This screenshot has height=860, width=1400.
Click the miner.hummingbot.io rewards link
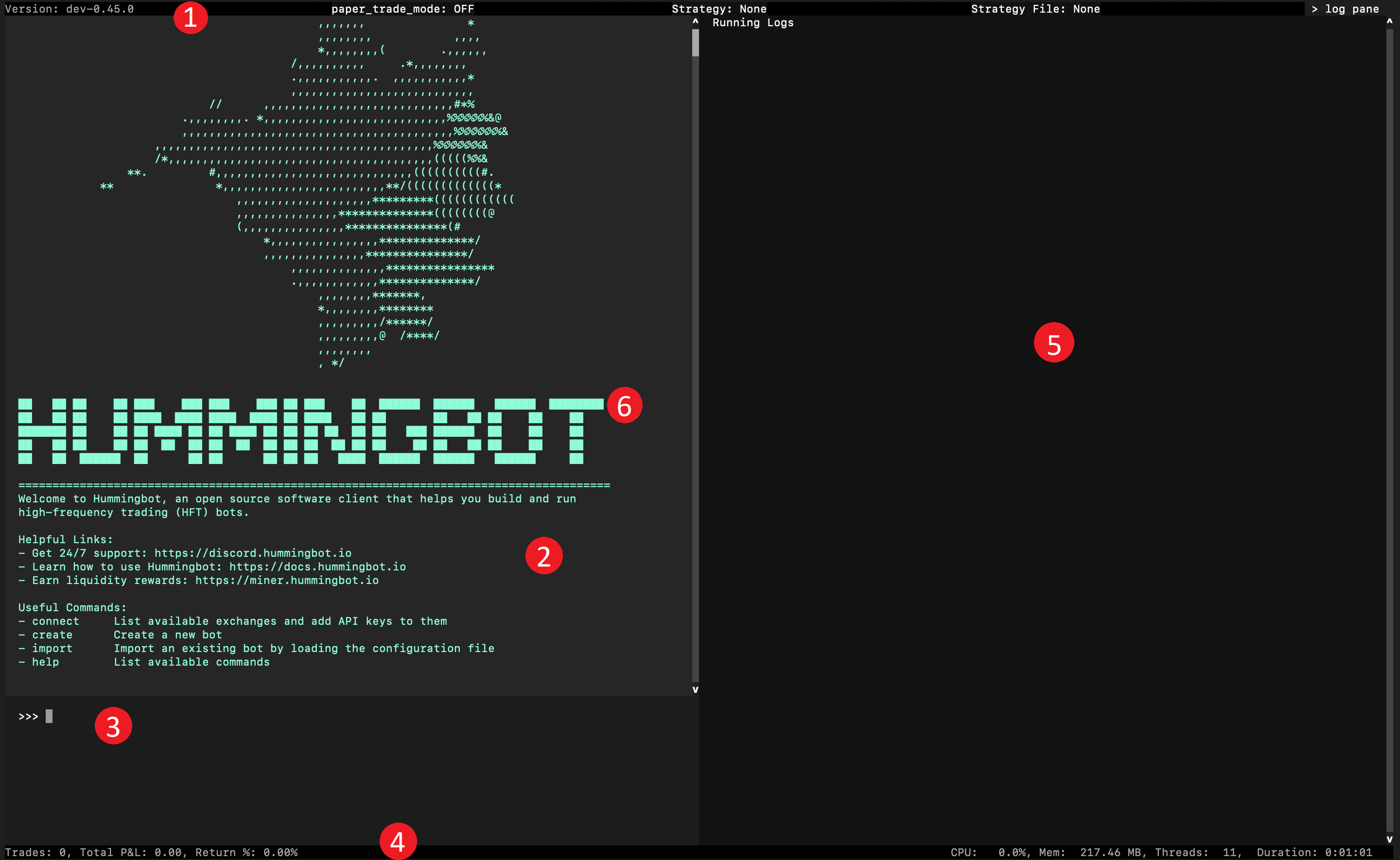click(287, 580)
